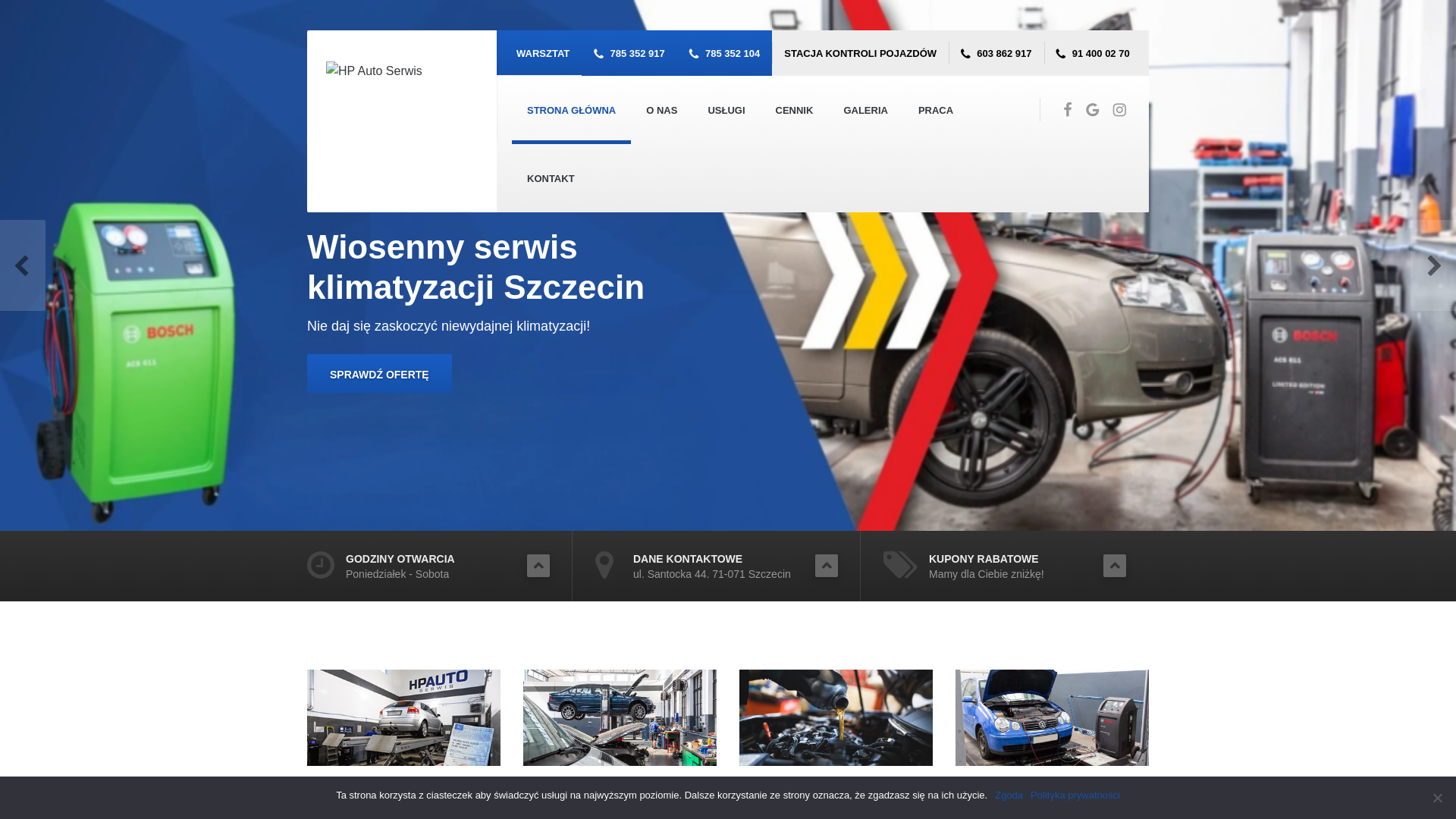Go to next slide arrow
1456x819 pixels.
pyautogui.click(x=1433, y=265)
